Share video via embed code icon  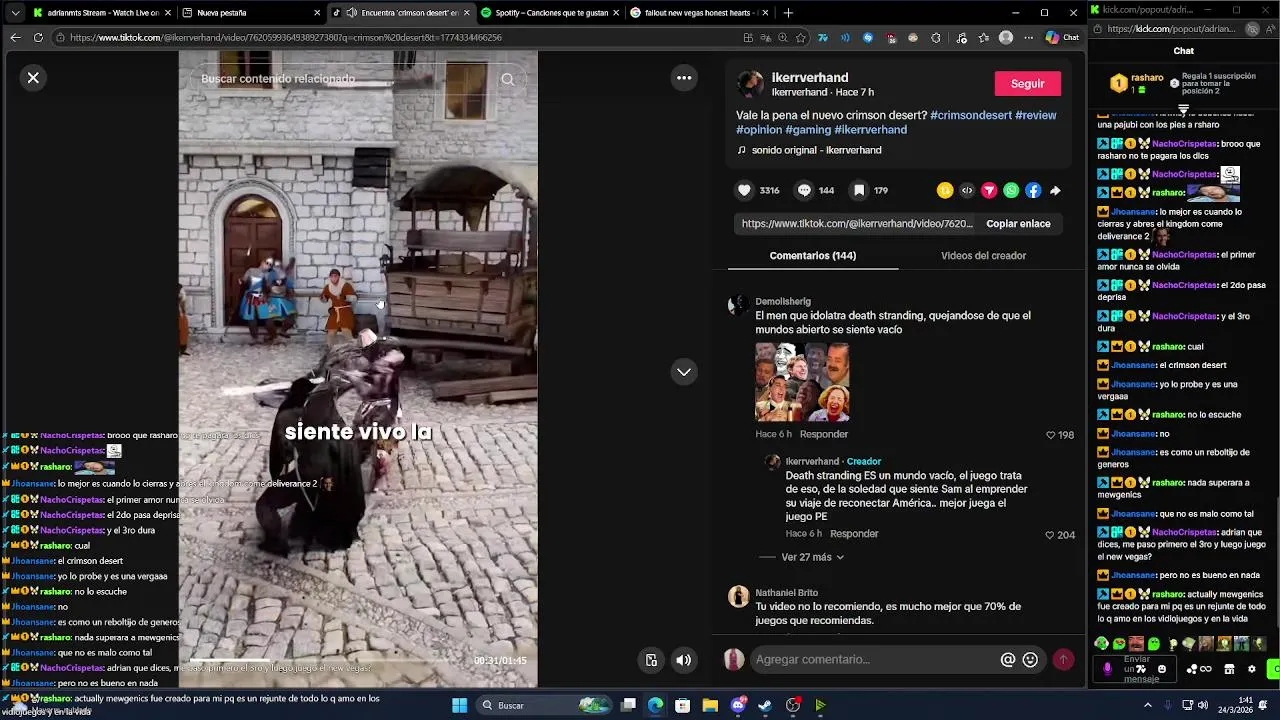(x=967, y=190)
